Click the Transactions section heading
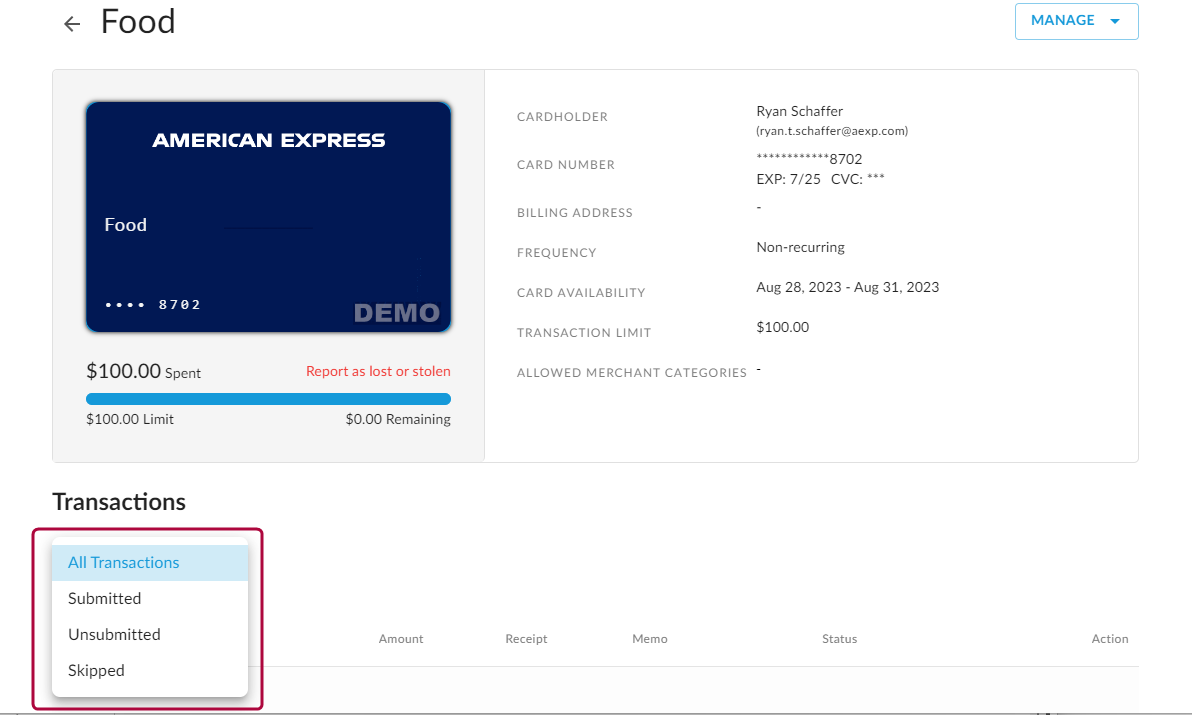1192x715 pixels. coord(119,502)
